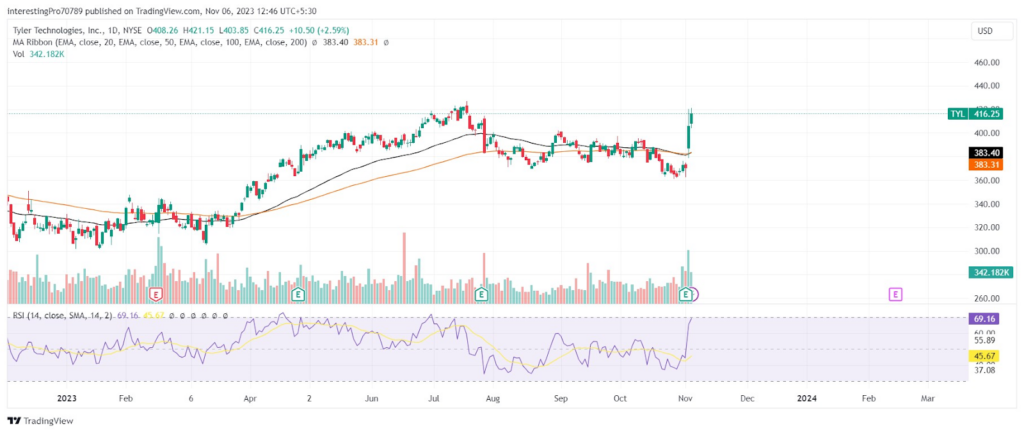The width and height of the screenshot is (1024, 433).
Task: Click the TYL symbol price tag
Action: pos(957,114)
